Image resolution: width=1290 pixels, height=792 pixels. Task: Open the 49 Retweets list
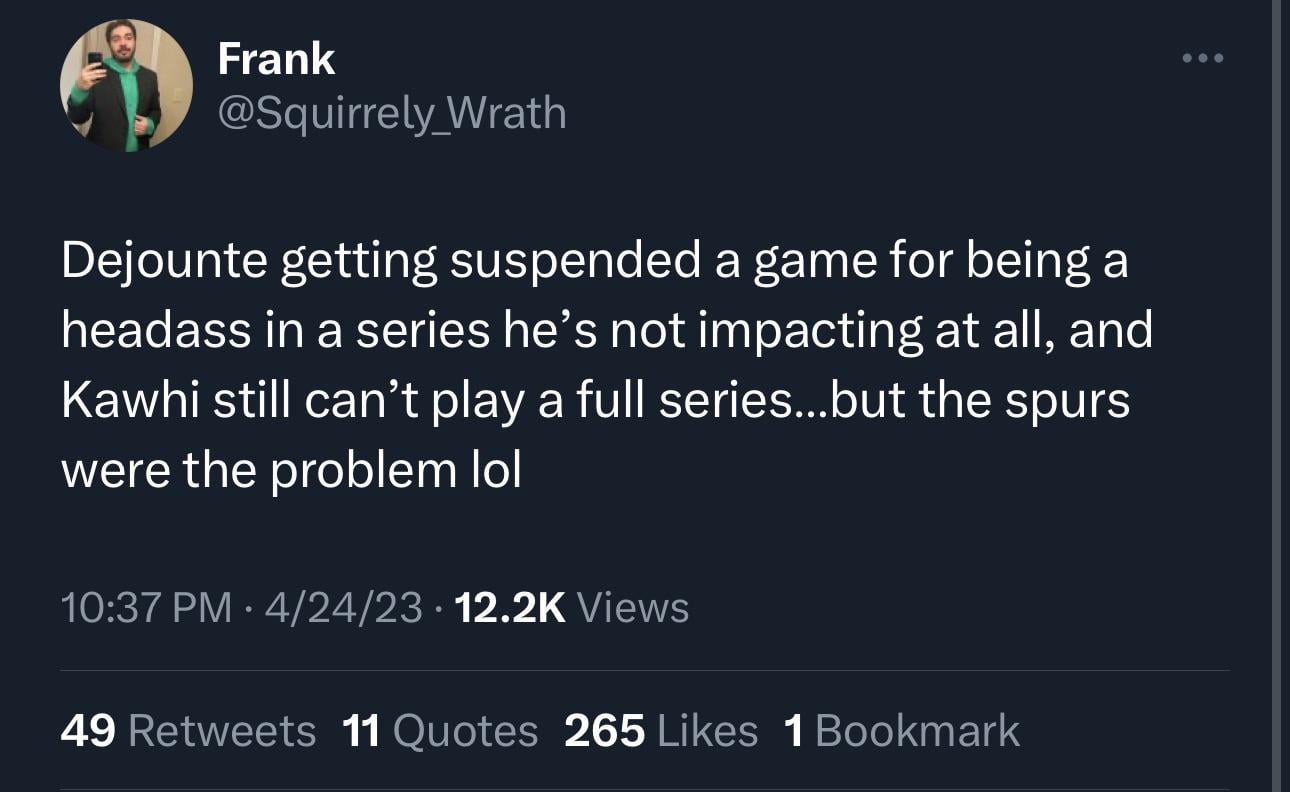pyautogui.click(x=188, y=730)
